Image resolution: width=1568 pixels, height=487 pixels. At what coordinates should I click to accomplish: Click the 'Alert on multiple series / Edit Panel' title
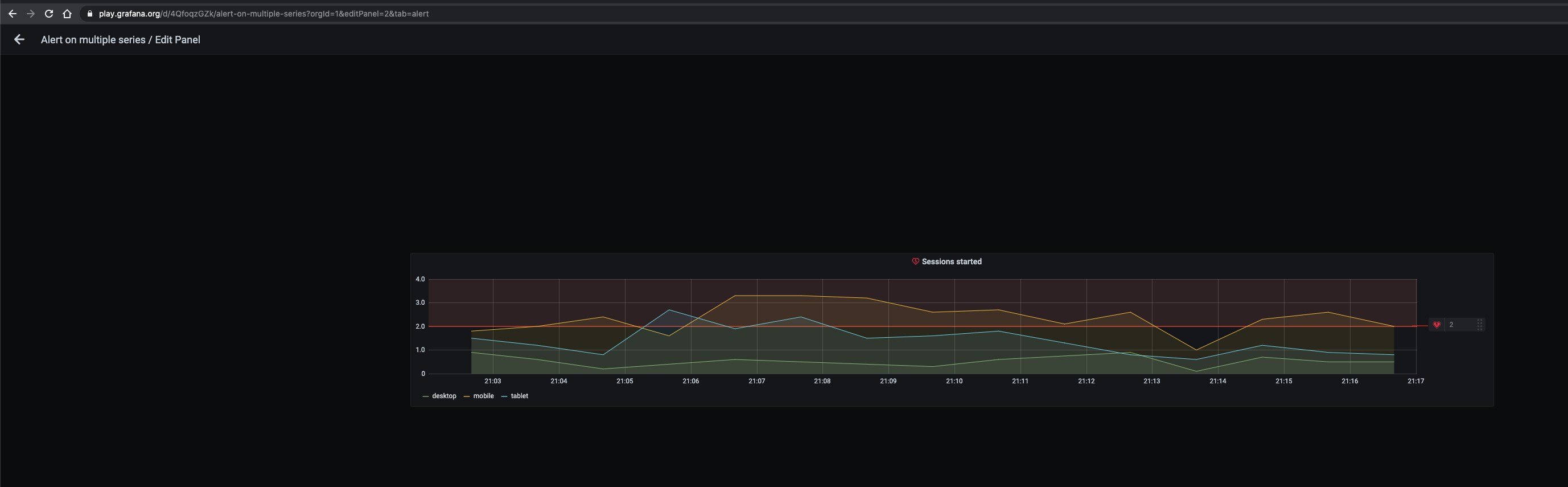(x=121, y=40)
